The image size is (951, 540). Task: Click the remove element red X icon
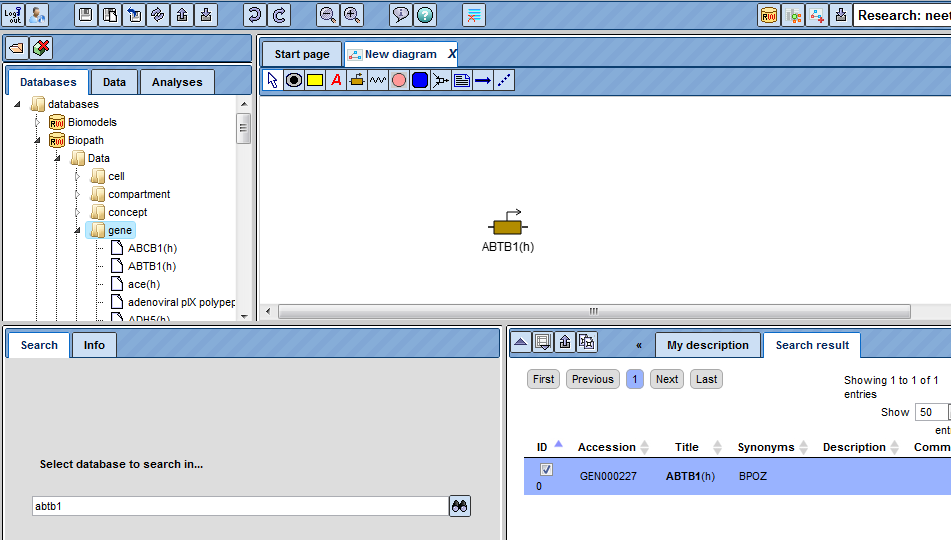pos(41,48)
